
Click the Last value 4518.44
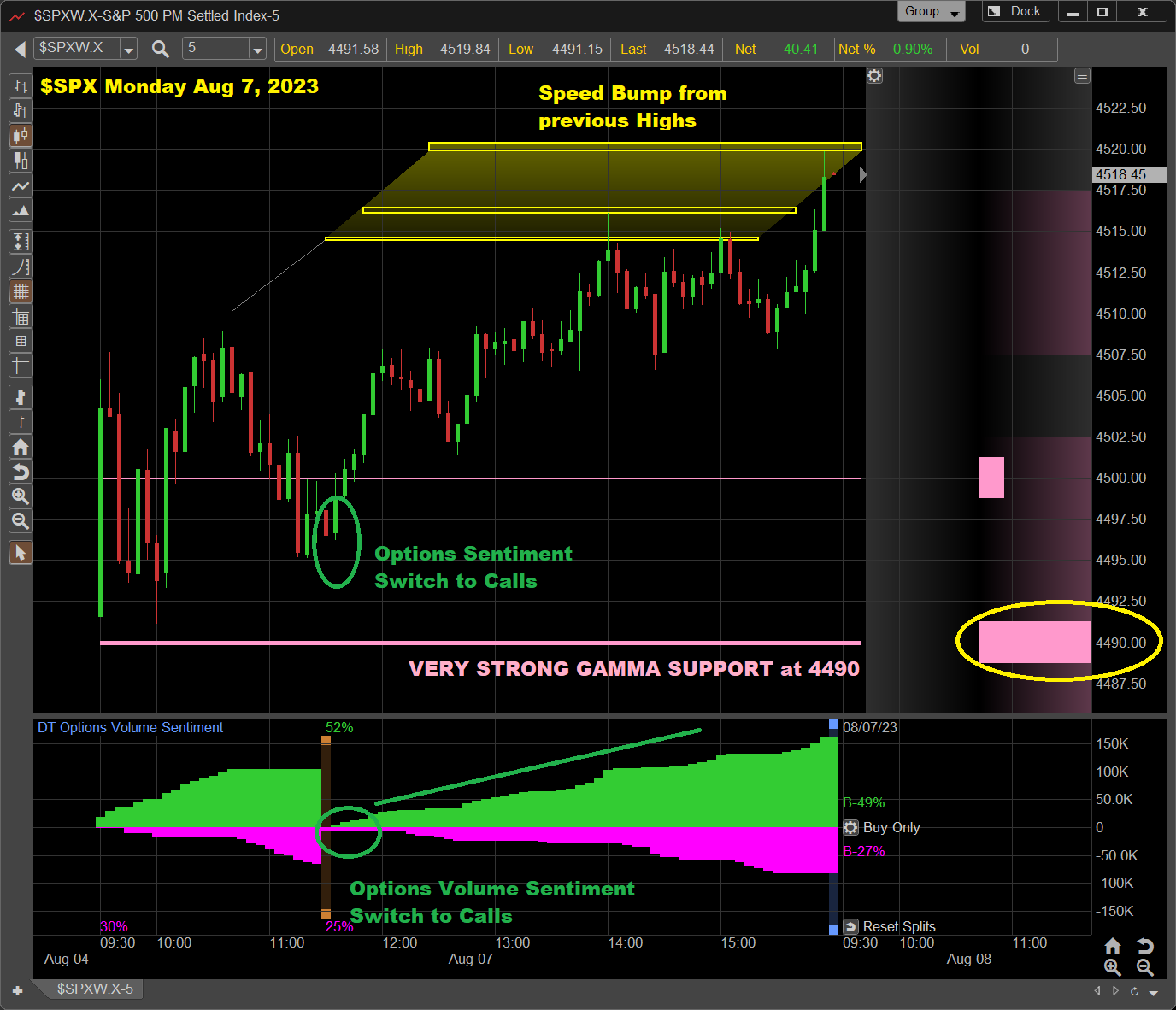click(689, 49)
